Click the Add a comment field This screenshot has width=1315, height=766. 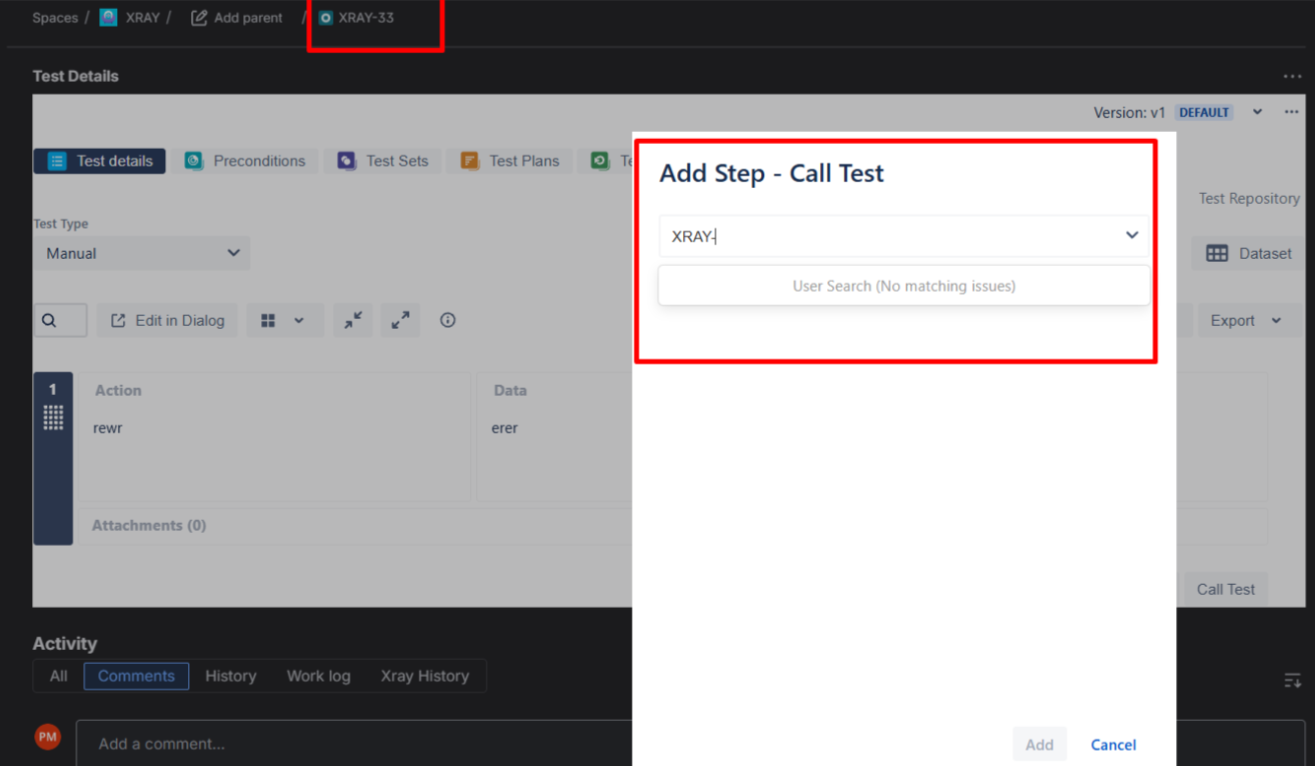(x=350, y=744)
